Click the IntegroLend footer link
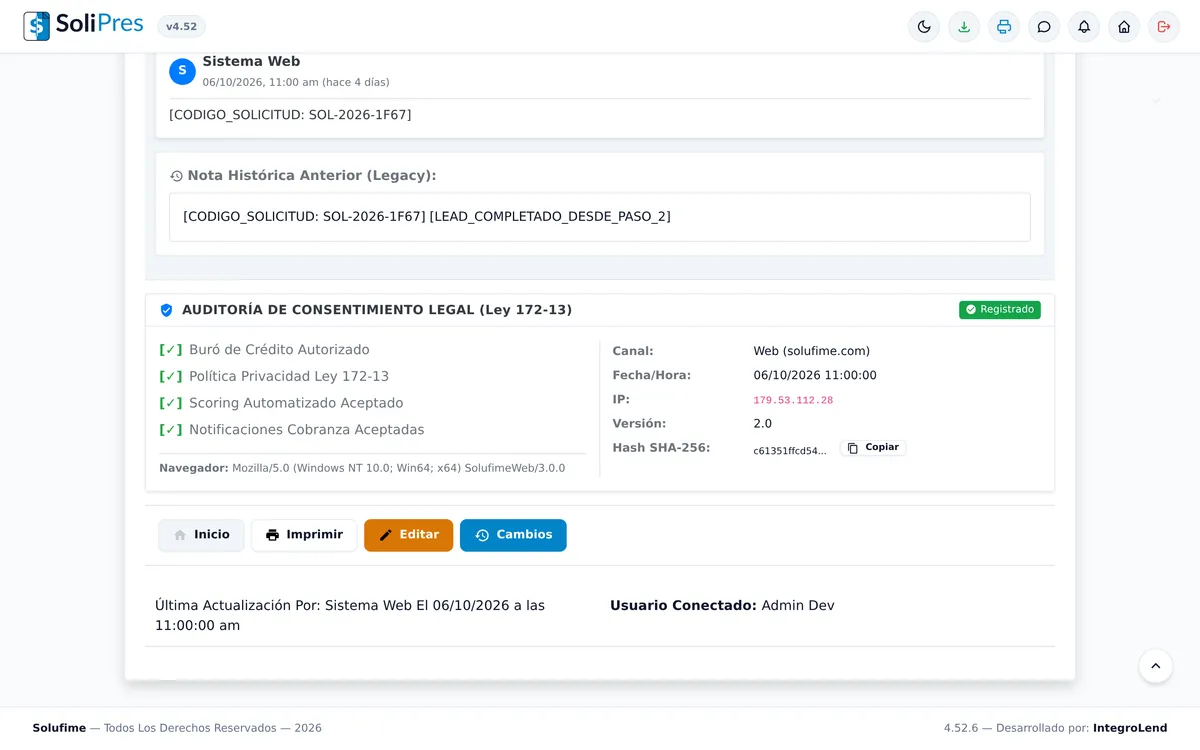Image resolution: width=1200 pixels, height=750 pixels. 1130,728
